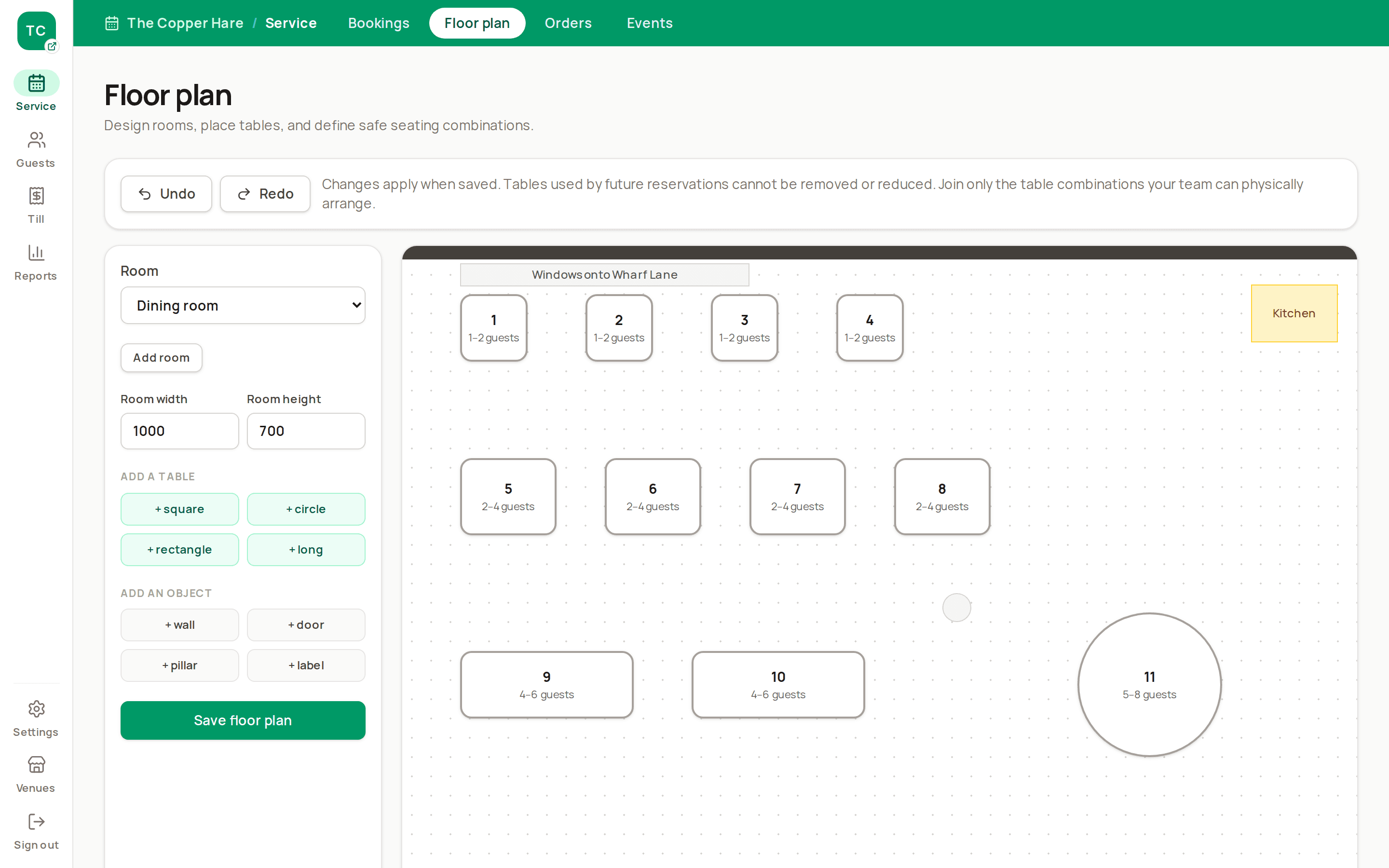
Task: Click the calendar icon beside The Copper Hare
Action: pyautogui.click(x=112, y=23)
